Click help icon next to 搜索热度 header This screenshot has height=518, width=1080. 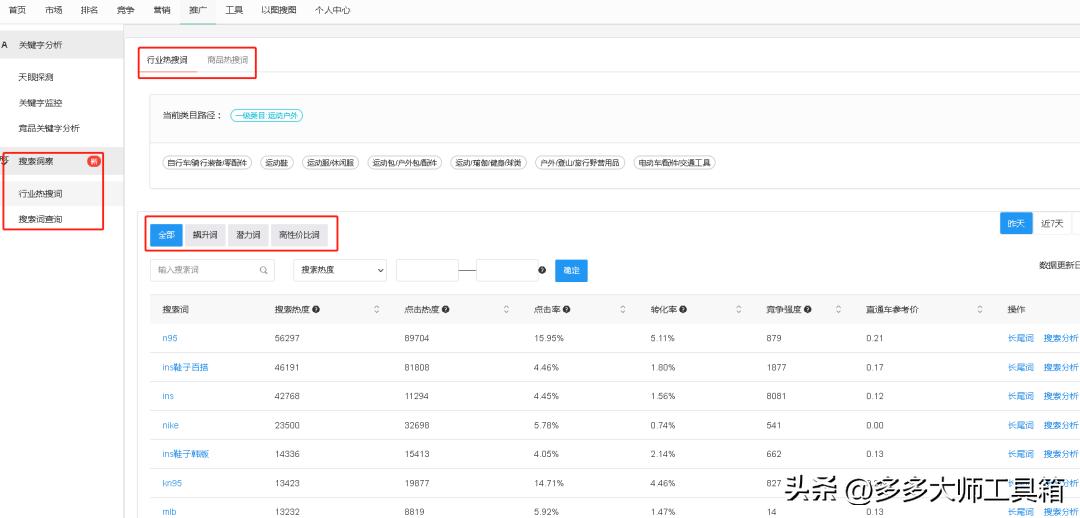[x=316, y=310]
